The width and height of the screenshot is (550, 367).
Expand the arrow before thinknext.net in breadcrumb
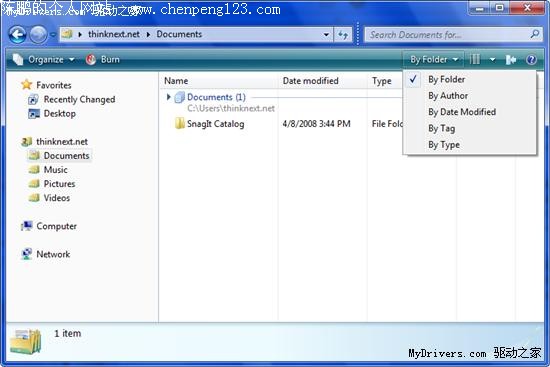tap(80, 34)
